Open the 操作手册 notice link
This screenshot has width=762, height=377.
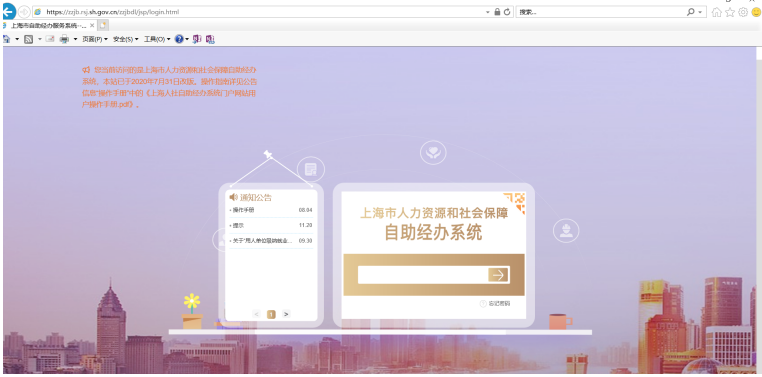coord(243,210)
